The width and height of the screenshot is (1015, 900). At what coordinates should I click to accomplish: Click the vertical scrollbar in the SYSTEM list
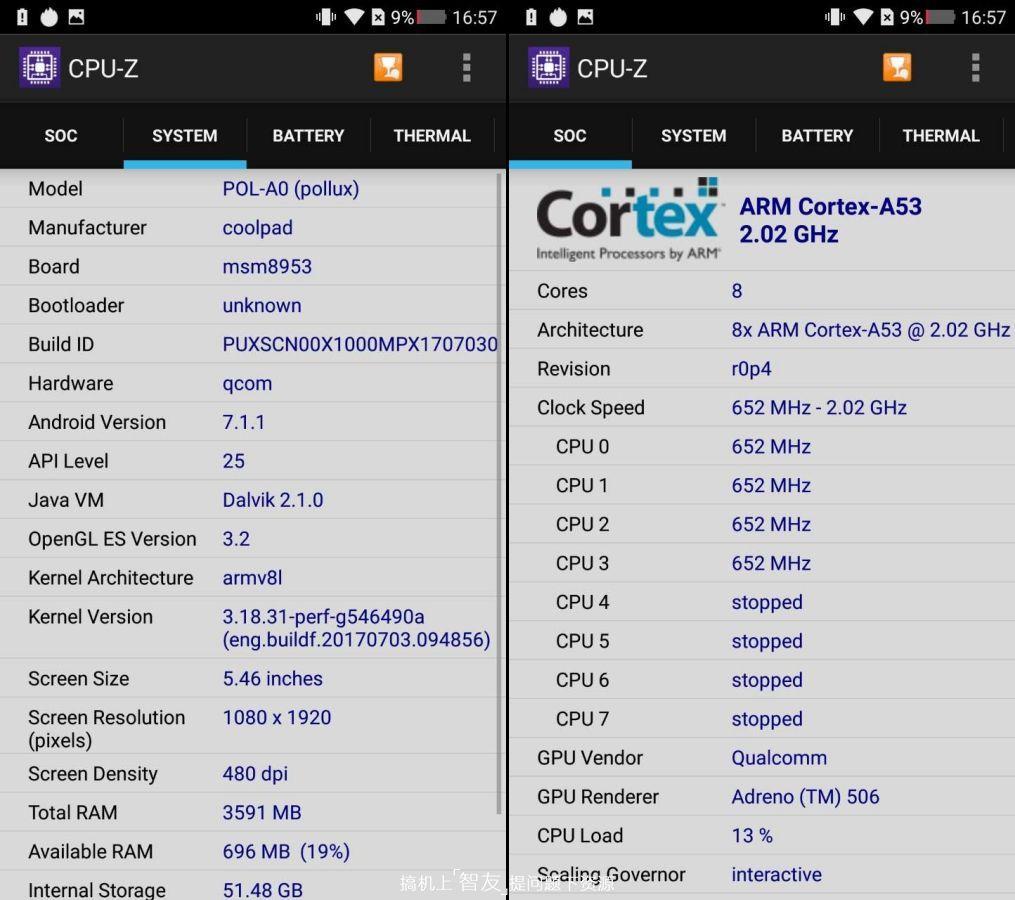click(x=498, y=493)
